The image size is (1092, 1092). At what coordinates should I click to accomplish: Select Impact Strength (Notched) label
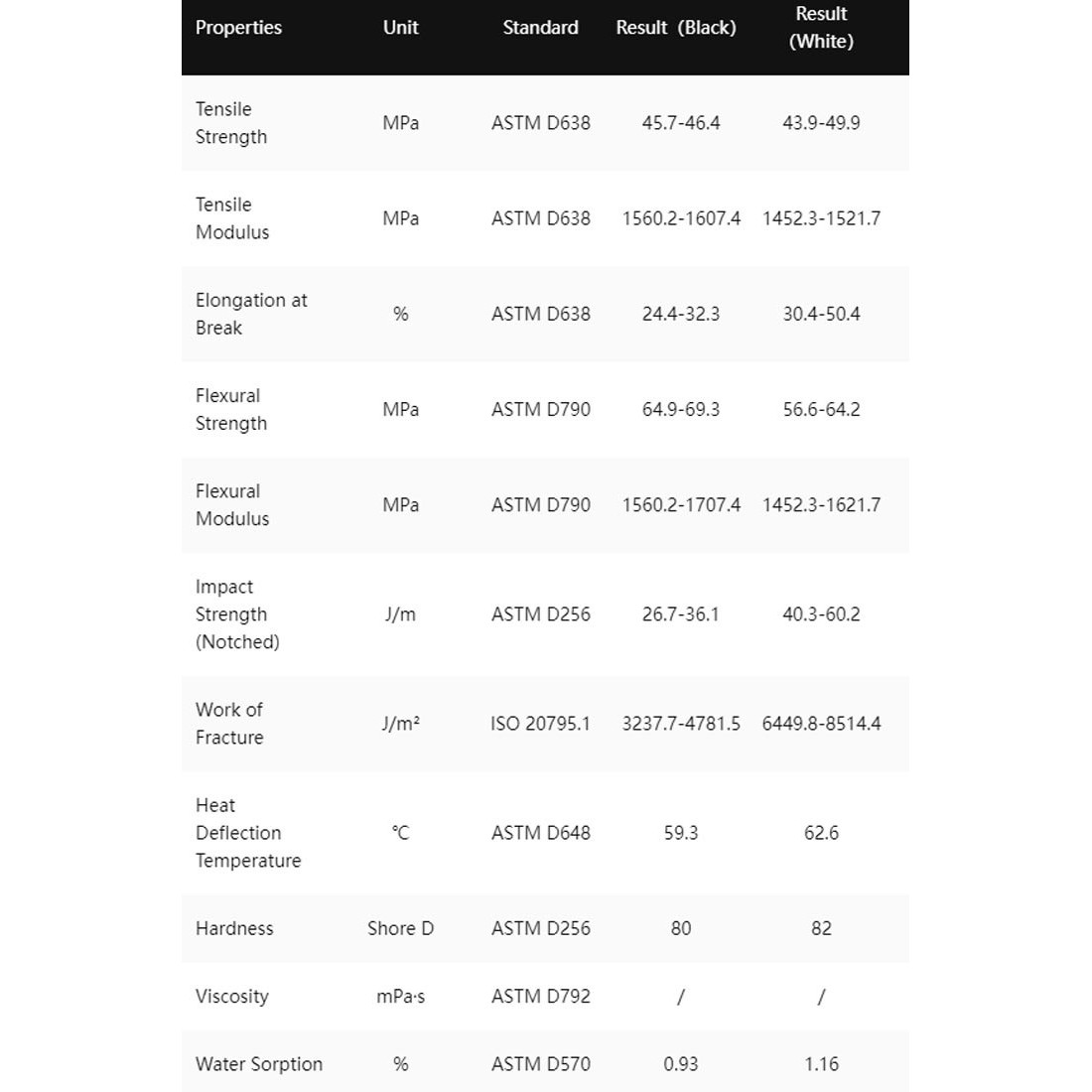pyautogui.click(x=237, y=614)
